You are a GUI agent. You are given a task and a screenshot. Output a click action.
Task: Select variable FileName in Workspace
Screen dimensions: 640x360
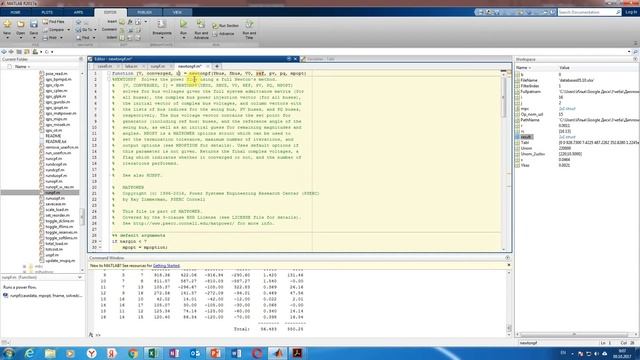tap(529, 80)
